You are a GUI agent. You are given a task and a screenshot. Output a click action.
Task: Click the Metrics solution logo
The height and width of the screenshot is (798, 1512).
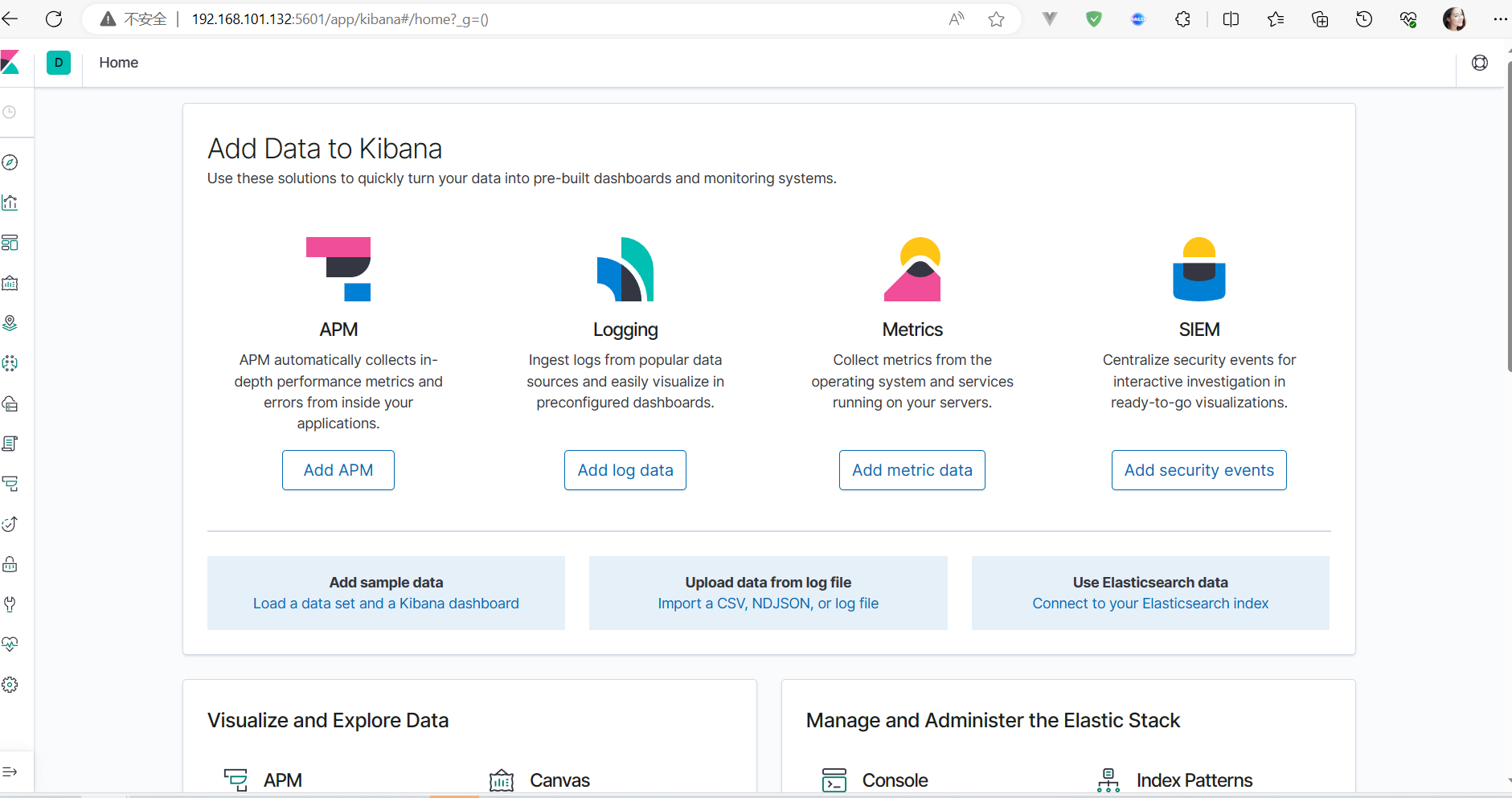912,269
